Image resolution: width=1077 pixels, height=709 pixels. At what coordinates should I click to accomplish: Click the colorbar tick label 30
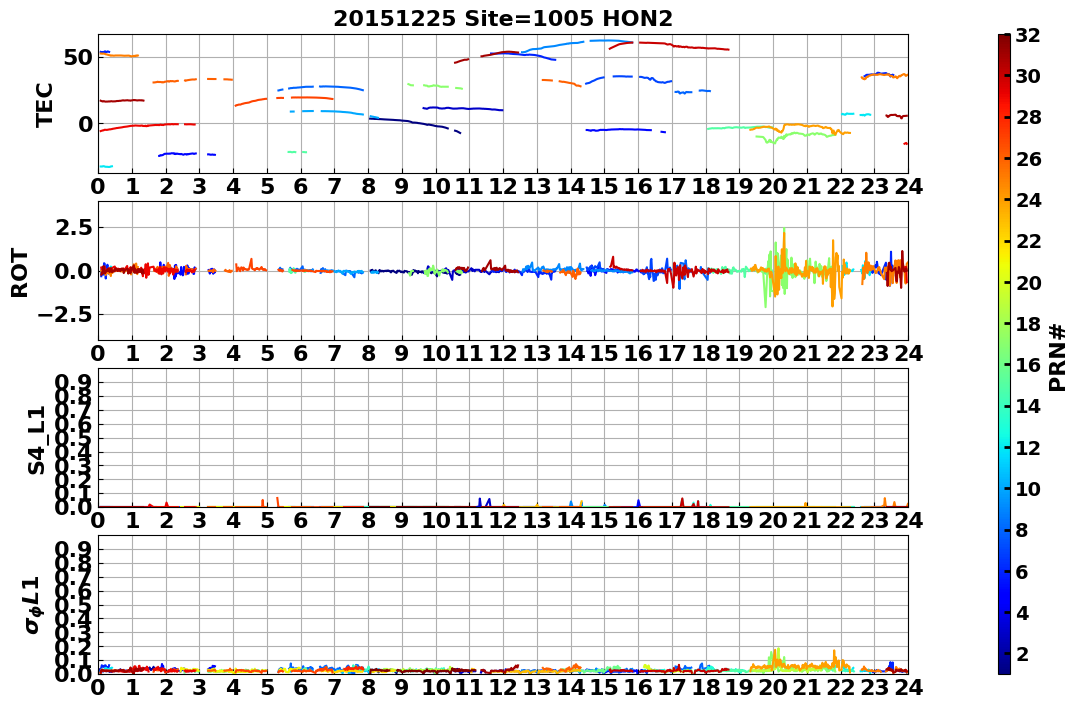tap(1028, 76)
